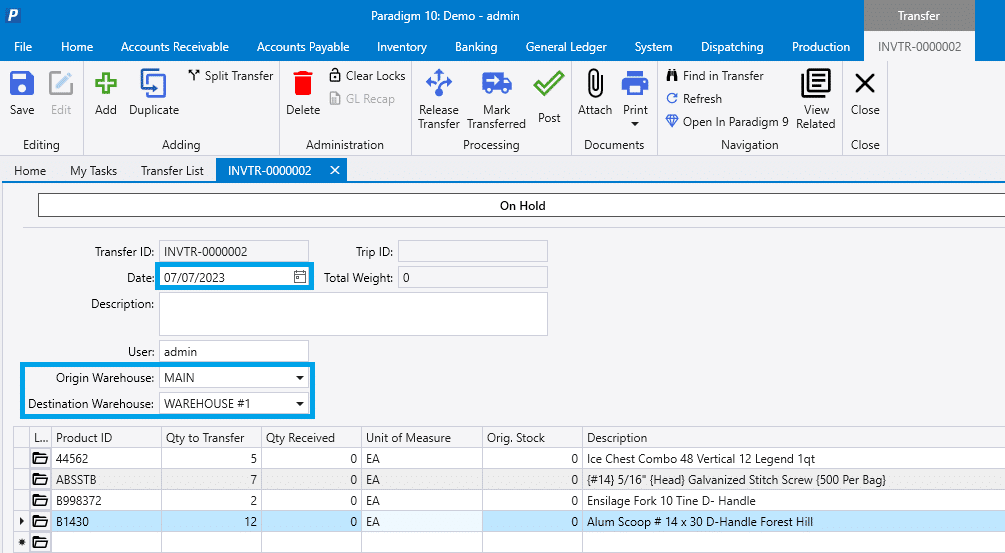
Task: Open the View Related panel
Action: coord(816,99)
